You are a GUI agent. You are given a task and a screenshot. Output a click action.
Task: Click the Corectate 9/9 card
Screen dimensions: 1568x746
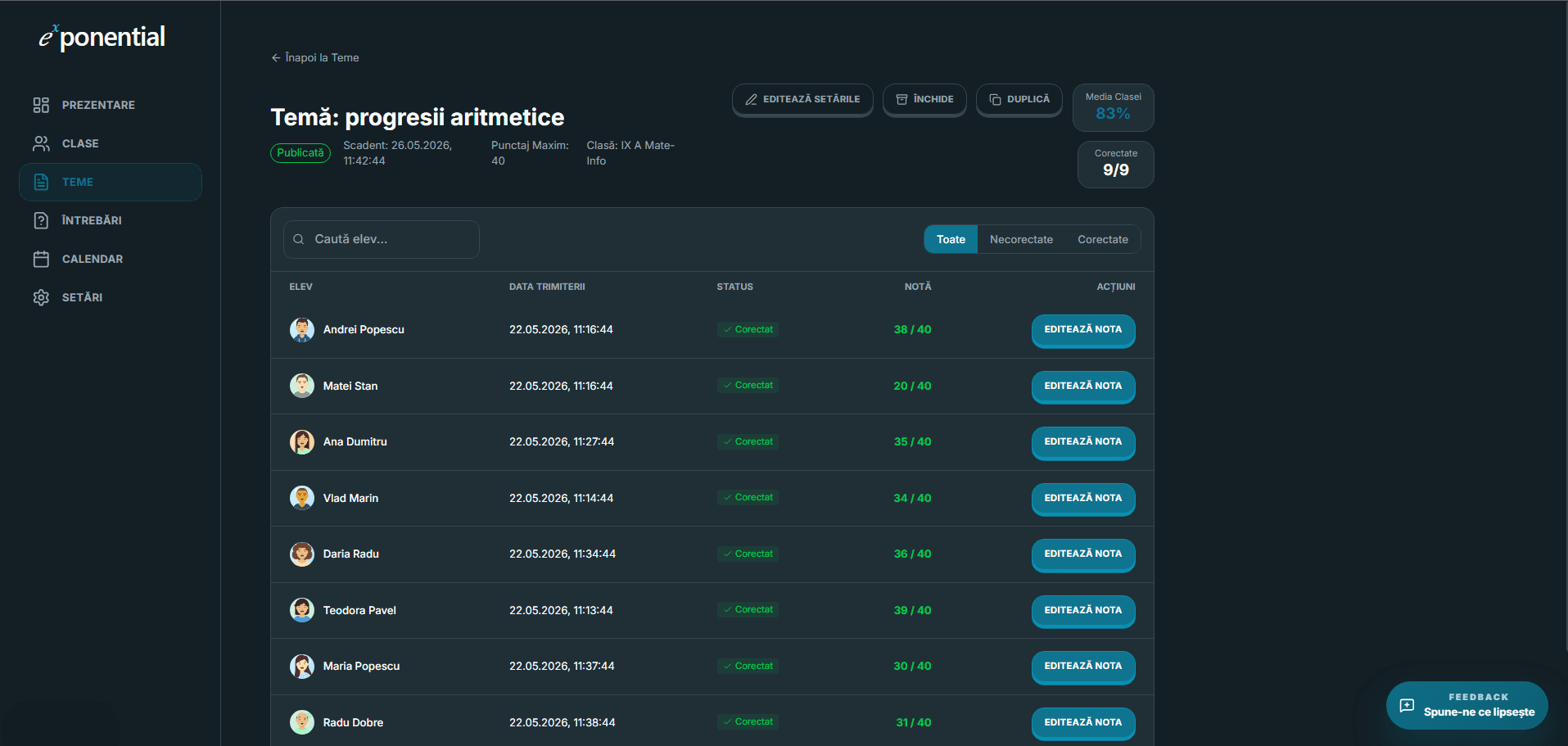[1115, 164]
